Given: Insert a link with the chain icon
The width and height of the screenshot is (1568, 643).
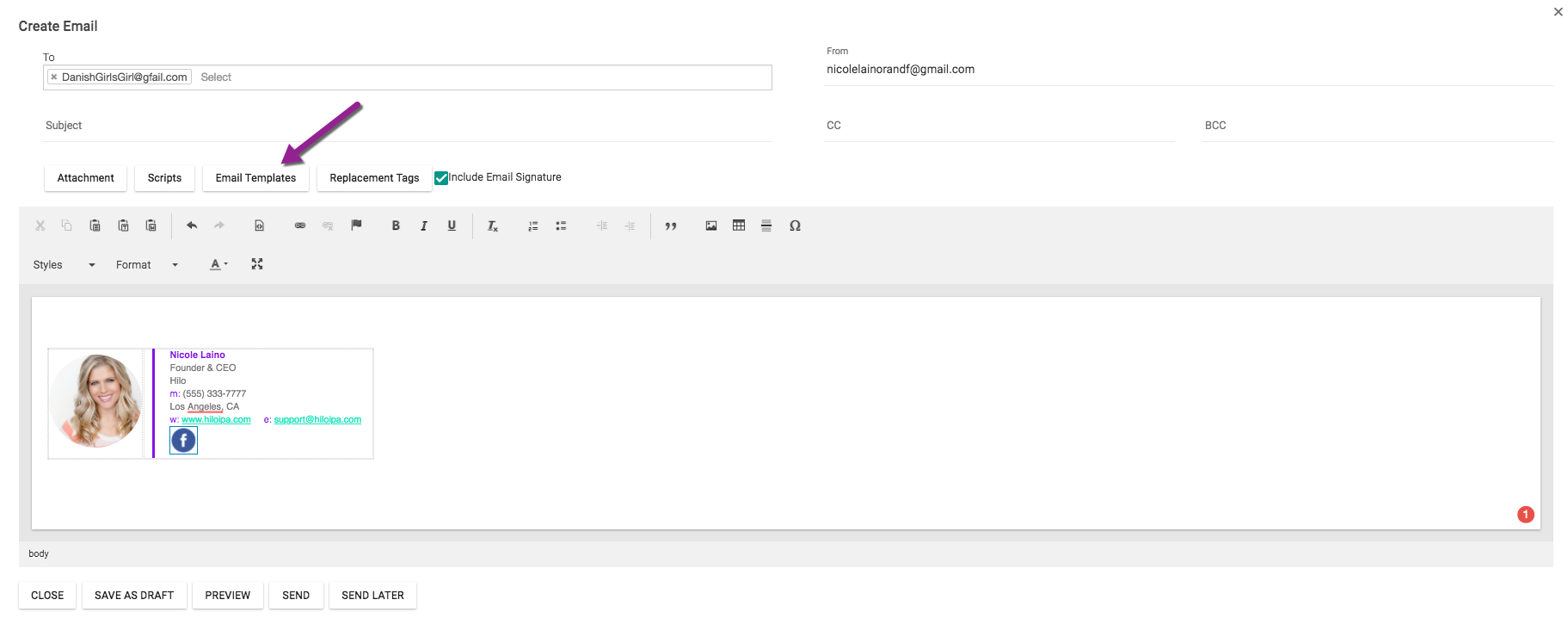Looking at the screenshot, I should point(300,226).
